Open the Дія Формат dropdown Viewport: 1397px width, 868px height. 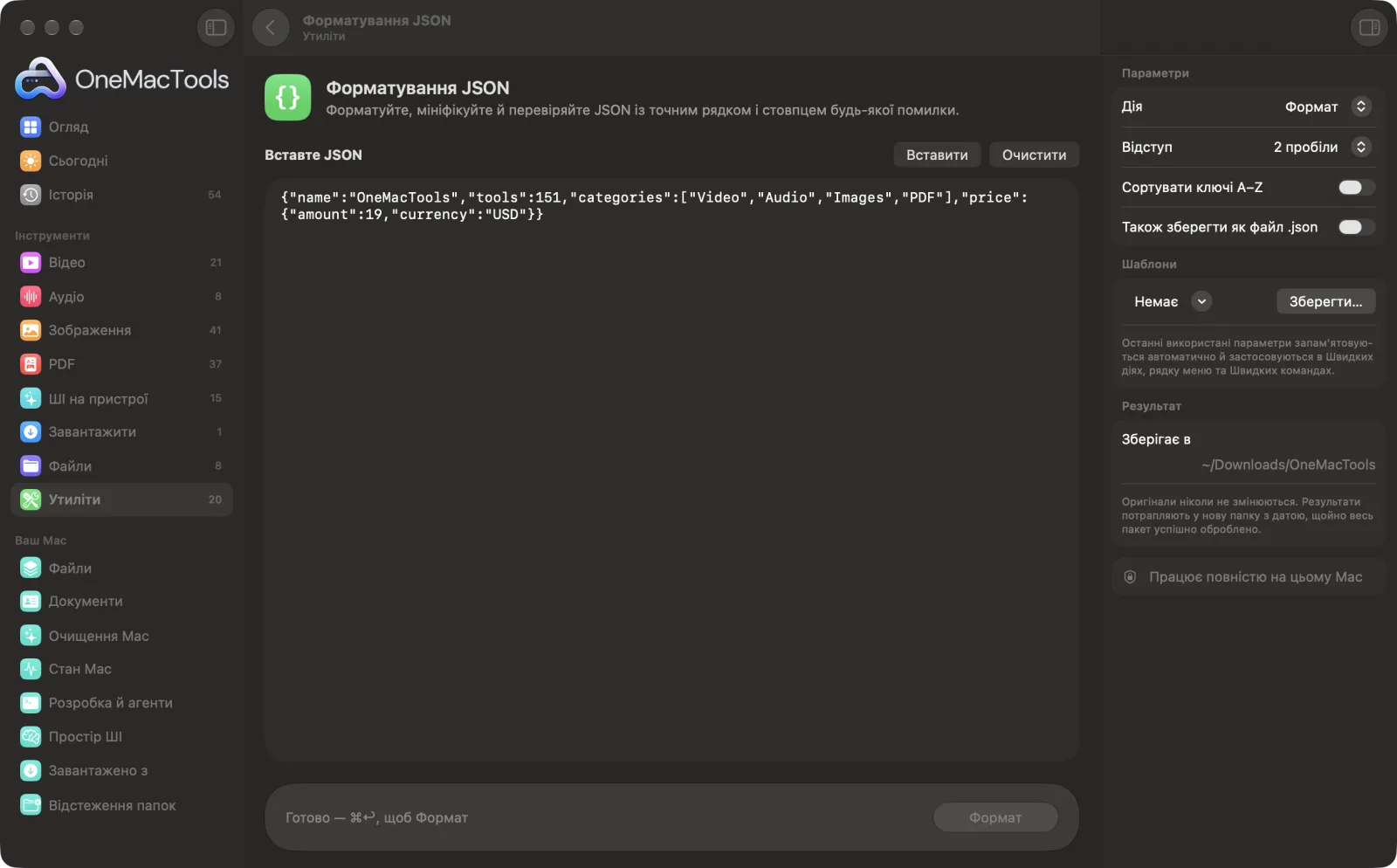pos(1328,107)
